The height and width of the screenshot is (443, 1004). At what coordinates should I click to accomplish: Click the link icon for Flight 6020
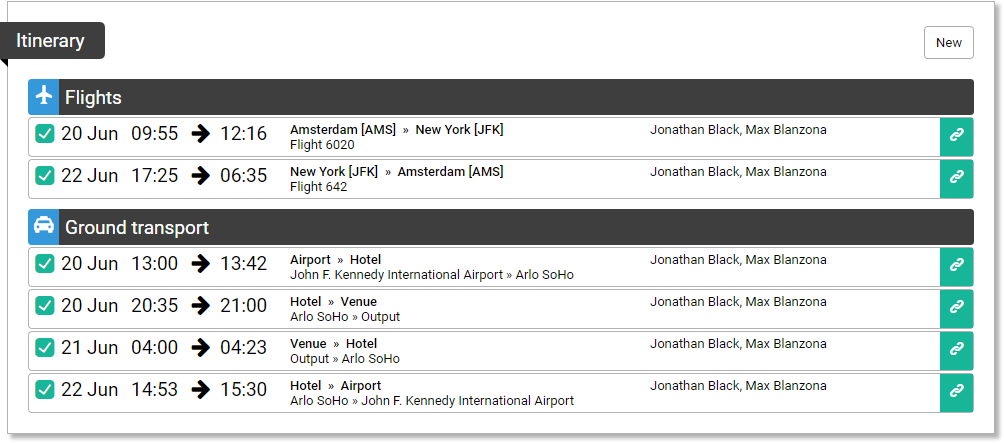957,137
